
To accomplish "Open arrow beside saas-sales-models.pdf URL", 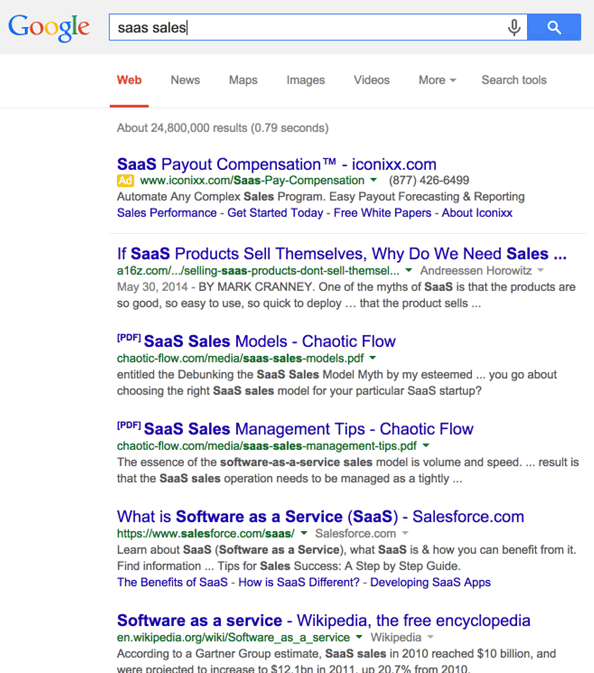I will 373,358.
